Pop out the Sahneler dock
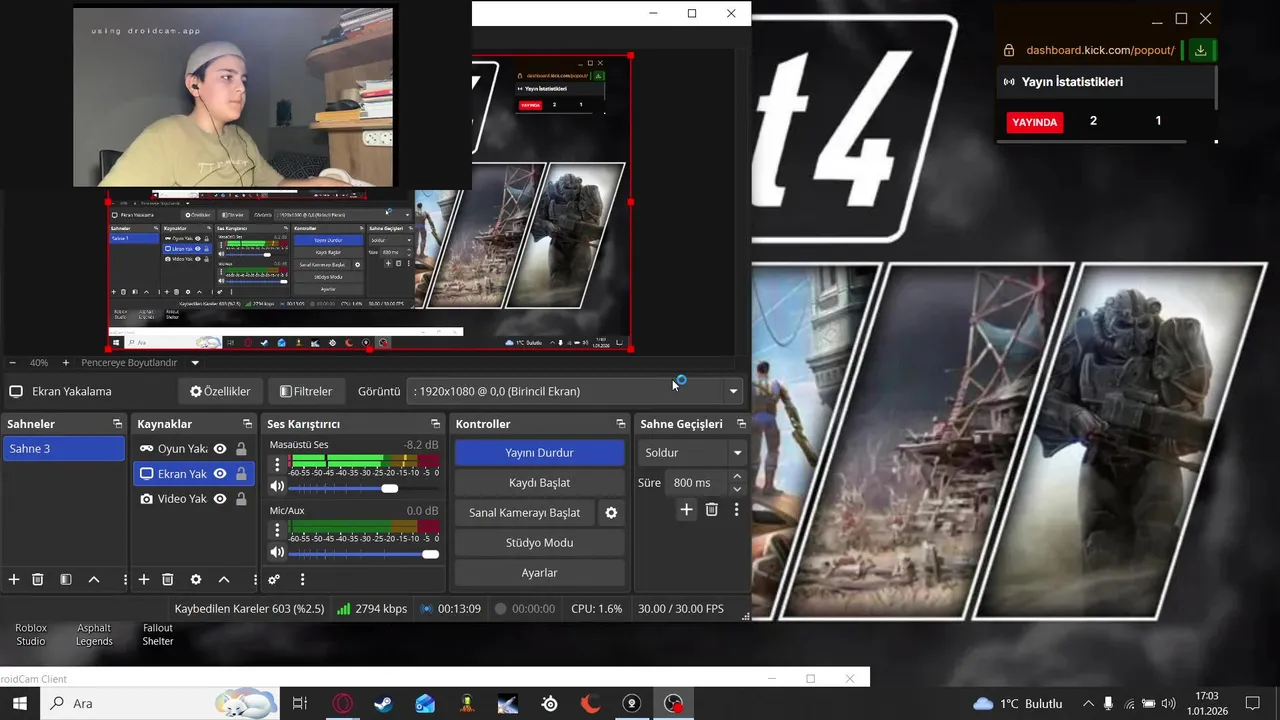This screenshot has width=1280, height=720. (x=117, y=424)
